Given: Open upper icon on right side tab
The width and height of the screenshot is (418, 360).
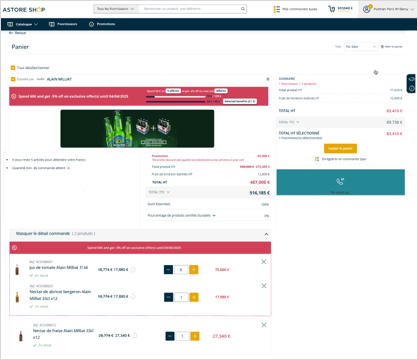Looking at the screenshot, I should click(412, 79).
